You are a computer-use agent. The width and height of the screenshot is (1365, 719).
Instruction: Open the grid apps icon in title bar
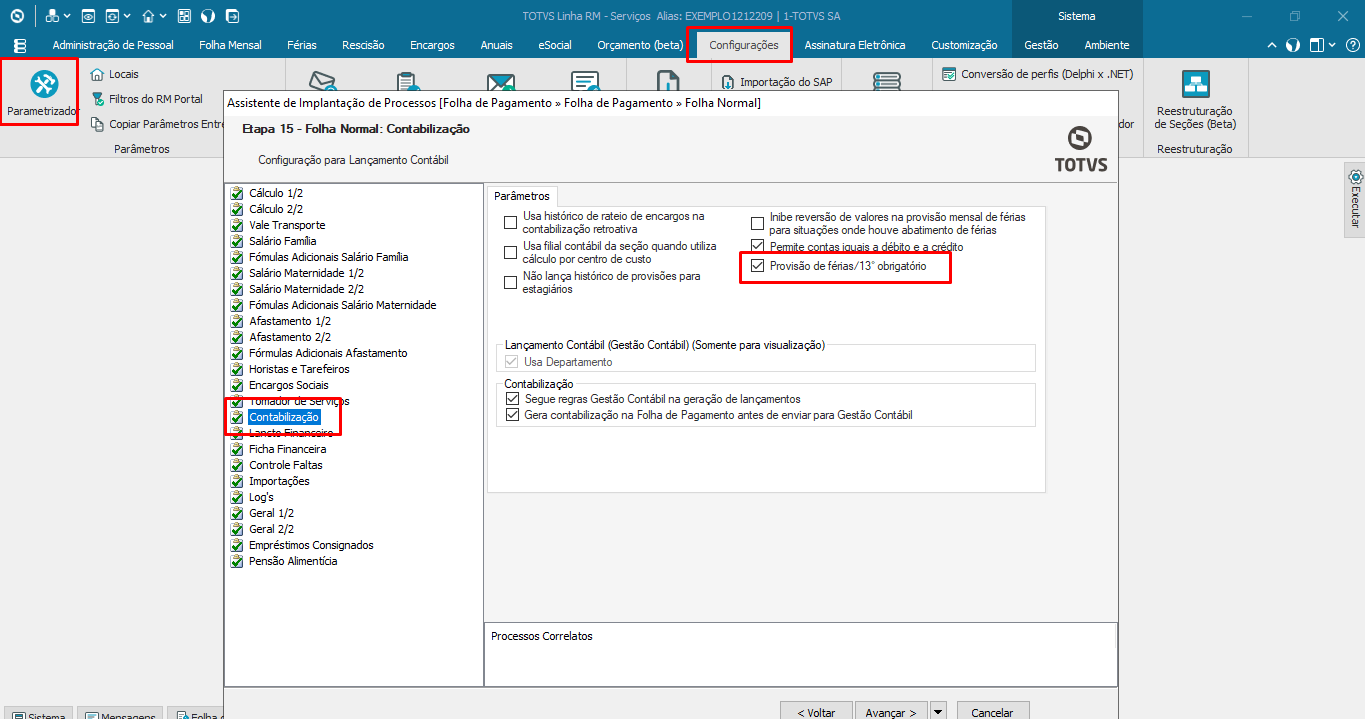tap(184, 16)
